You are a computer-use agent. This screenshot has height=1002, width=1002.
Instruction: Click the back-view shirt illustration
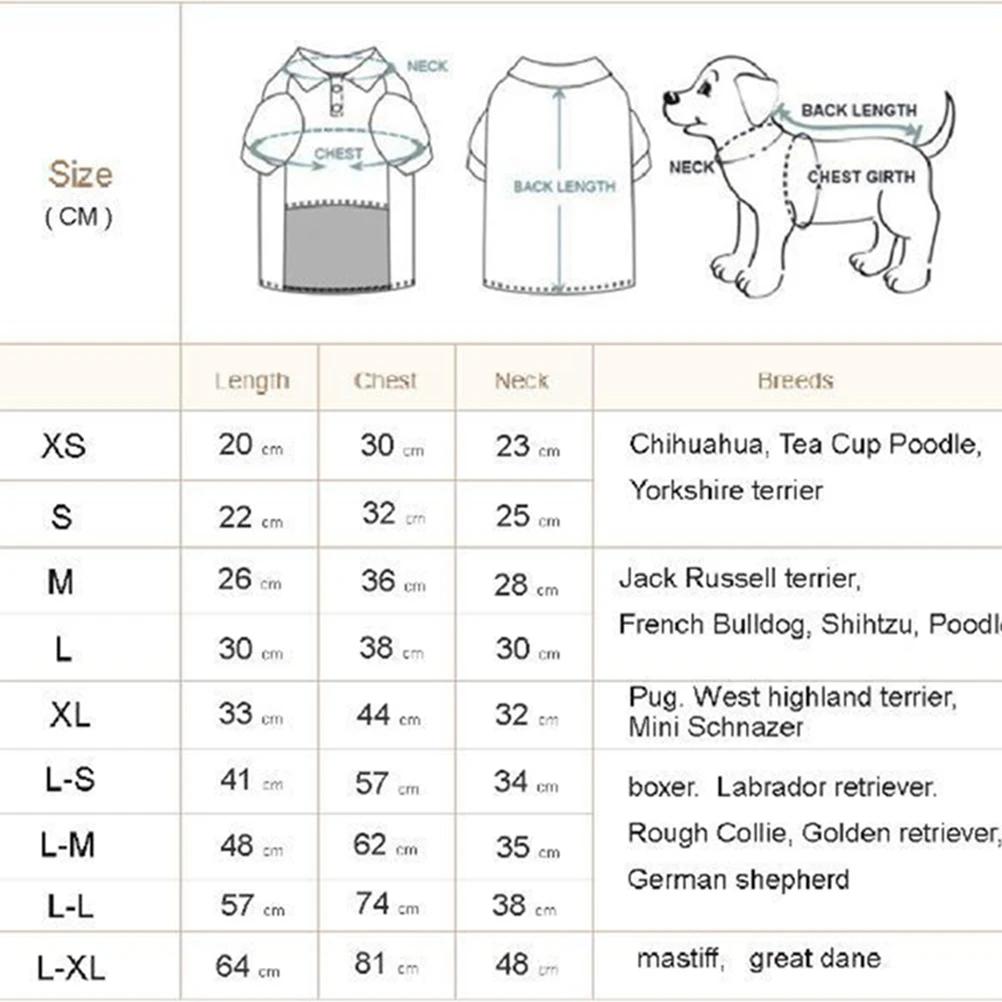[559, 175]
